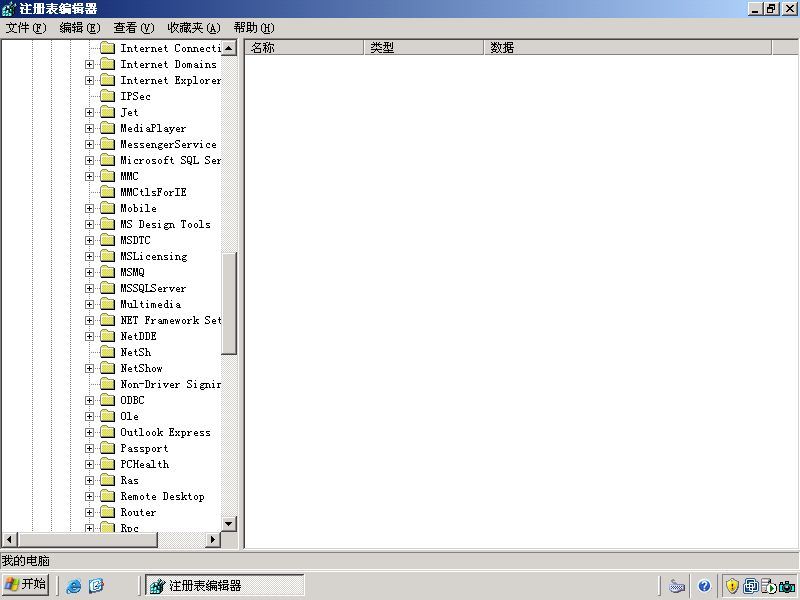The height and width of the screenshot is (600, 800).
Task: Expand the MSDTC key
Action: (x=89, y=240)
